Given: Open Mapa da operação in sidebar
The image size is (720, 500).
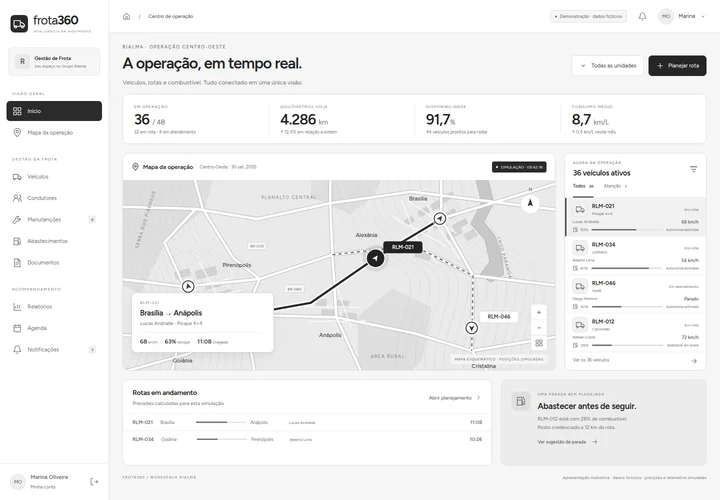Looking at the screenshot, I should (54, 133).
